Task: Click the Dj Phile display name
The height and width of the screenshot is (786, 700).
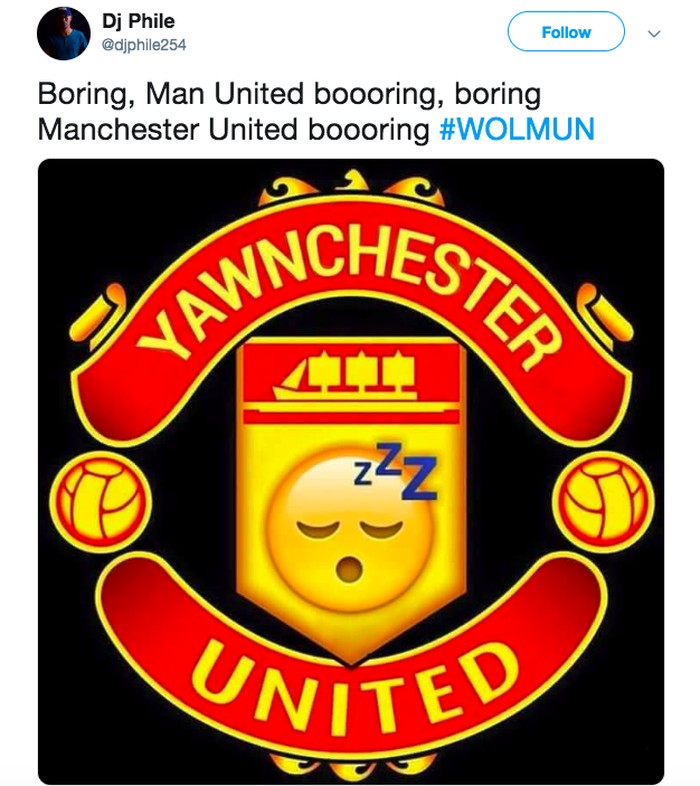Action: click(138, 21)
